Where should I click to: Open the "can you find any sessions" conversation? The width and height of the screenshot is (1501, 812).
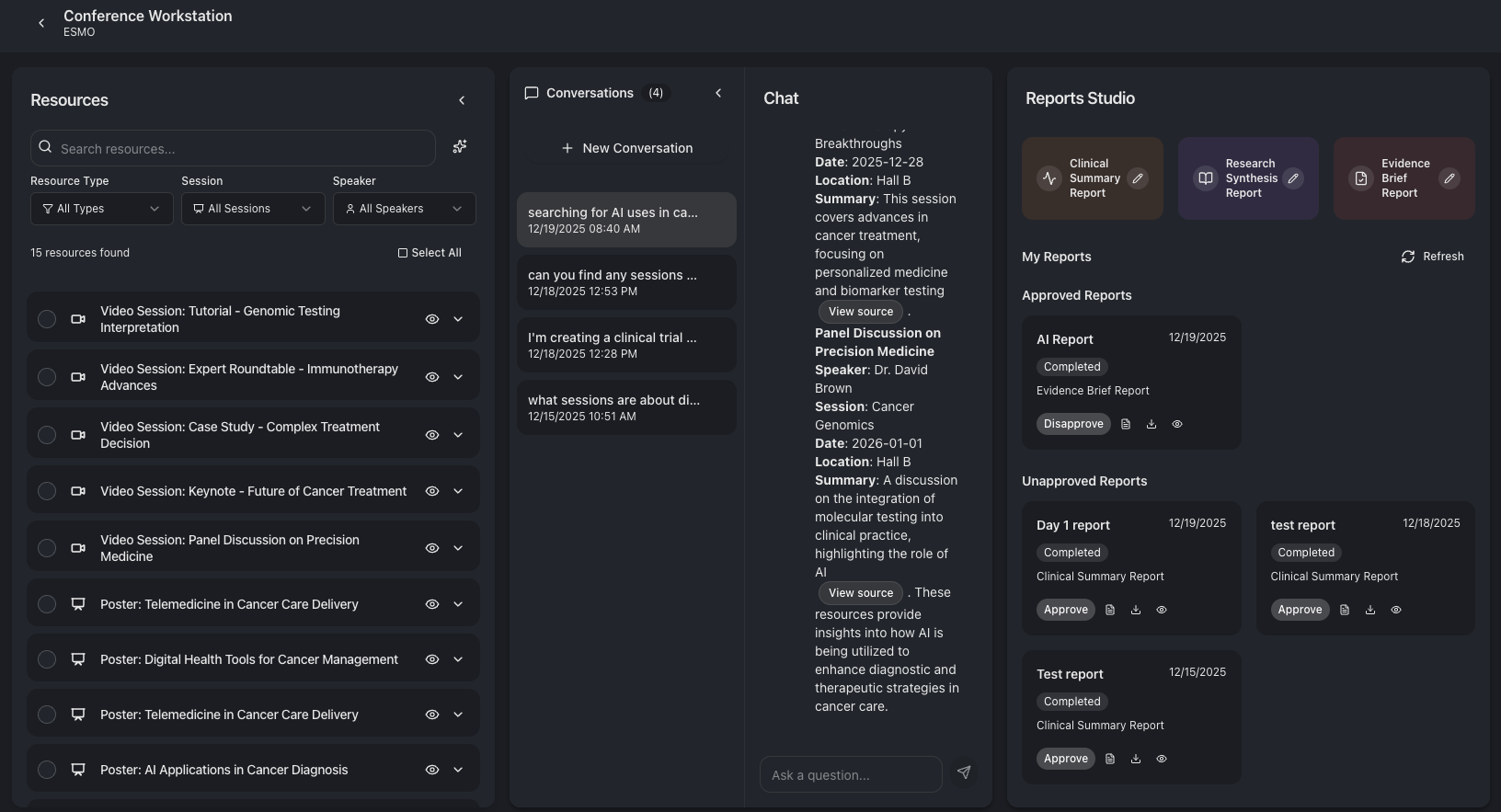click(x=626, y=282)
